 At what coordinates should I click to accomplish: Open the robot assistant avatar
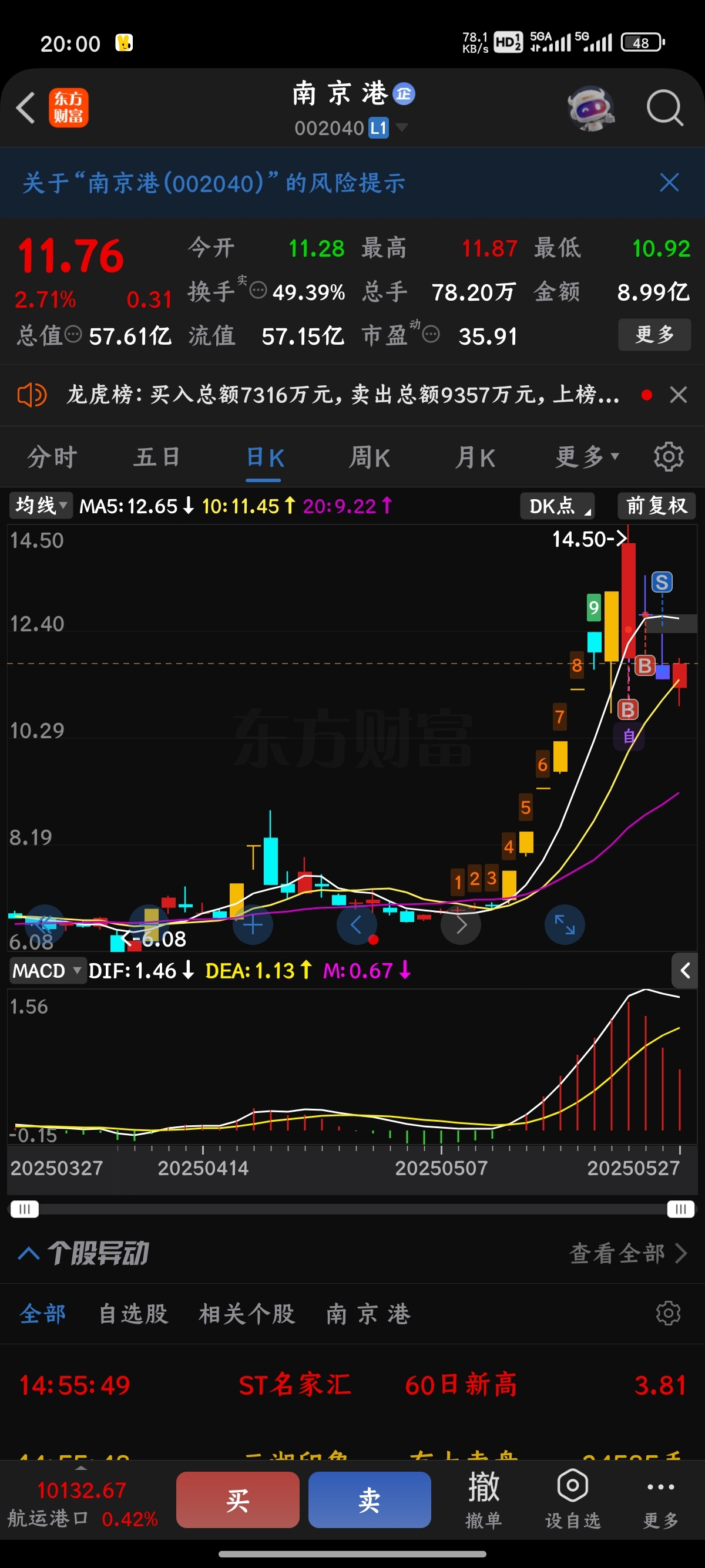point(590,108)
